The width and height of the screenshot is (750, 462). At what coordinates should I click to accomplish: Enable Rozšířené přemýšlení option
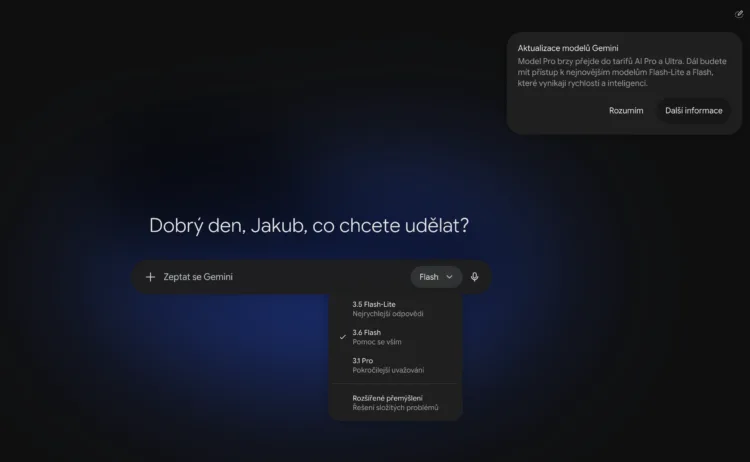coord(396,403)
